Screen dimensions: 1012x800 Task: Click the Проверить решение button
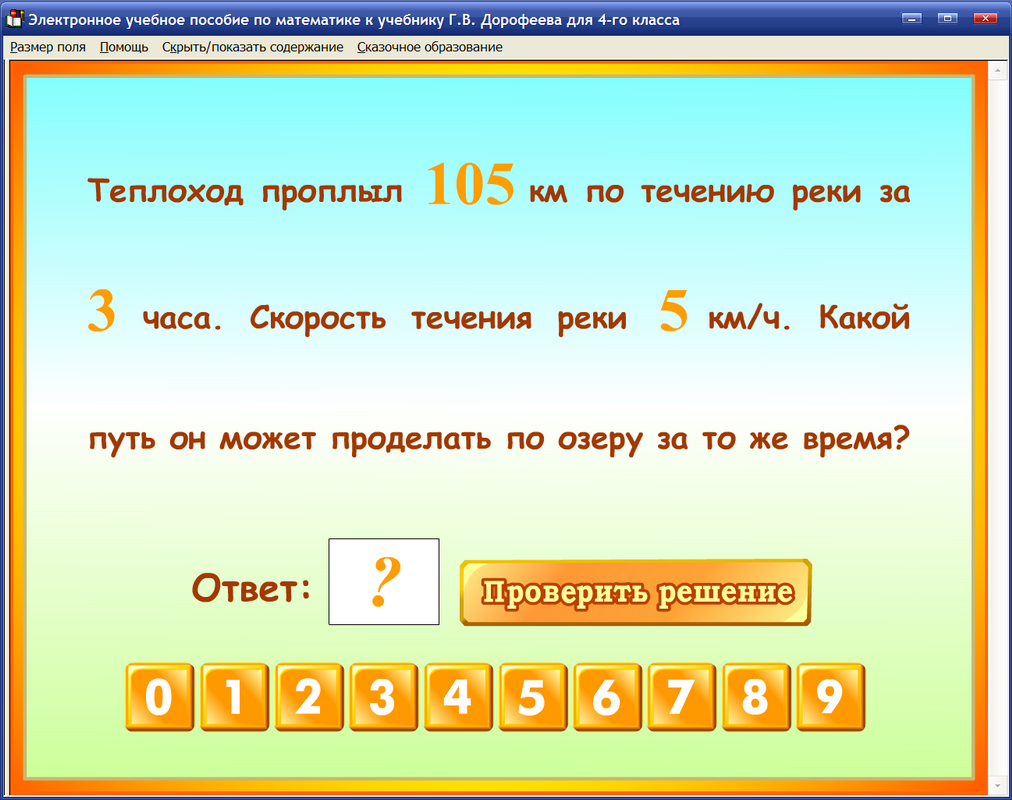pyautogui.click(x=635, y=592)
